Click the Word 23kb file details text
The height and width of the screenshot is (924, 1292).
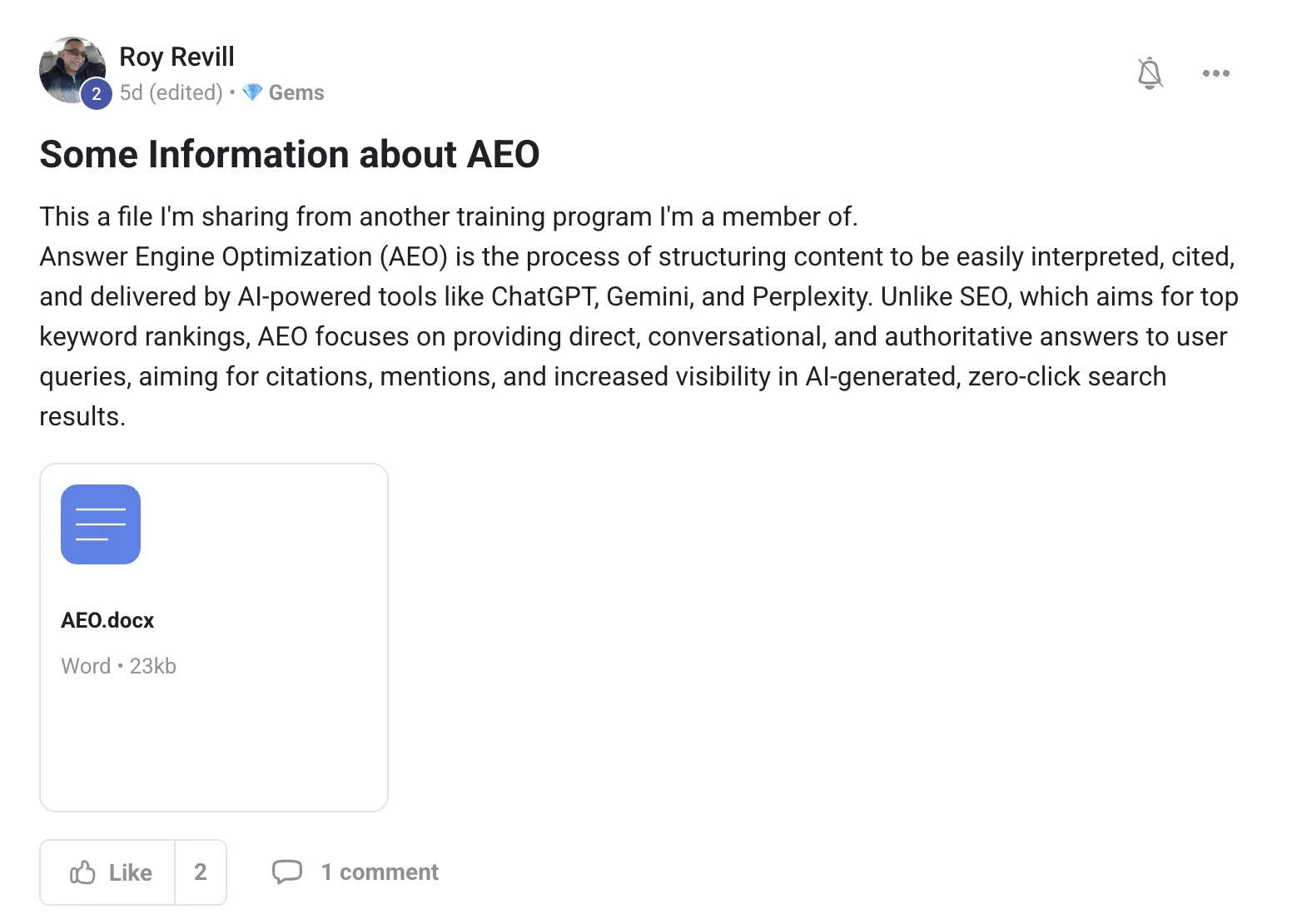click(118, 666)
